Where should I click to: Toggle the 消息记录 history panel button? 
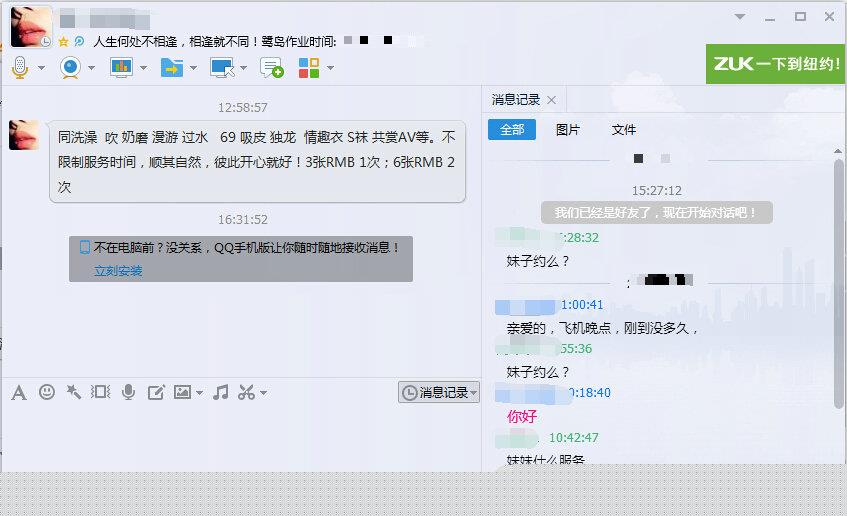[438, 392]
